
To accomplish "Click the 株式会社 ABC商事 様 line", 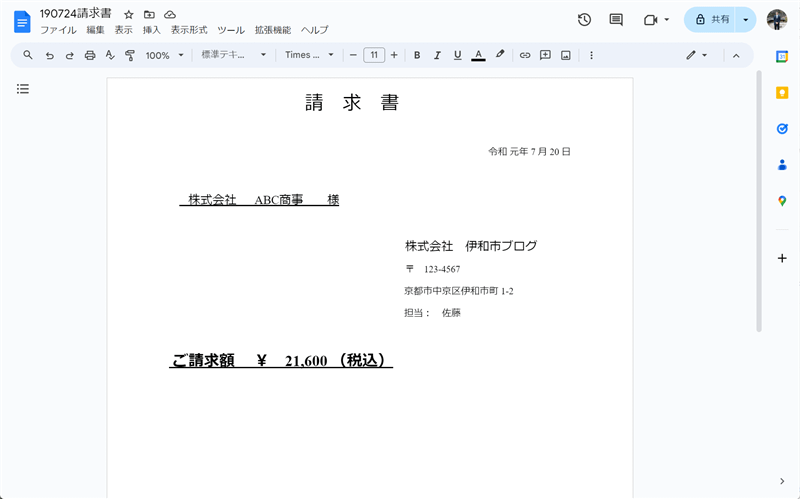I will point(259,199).
